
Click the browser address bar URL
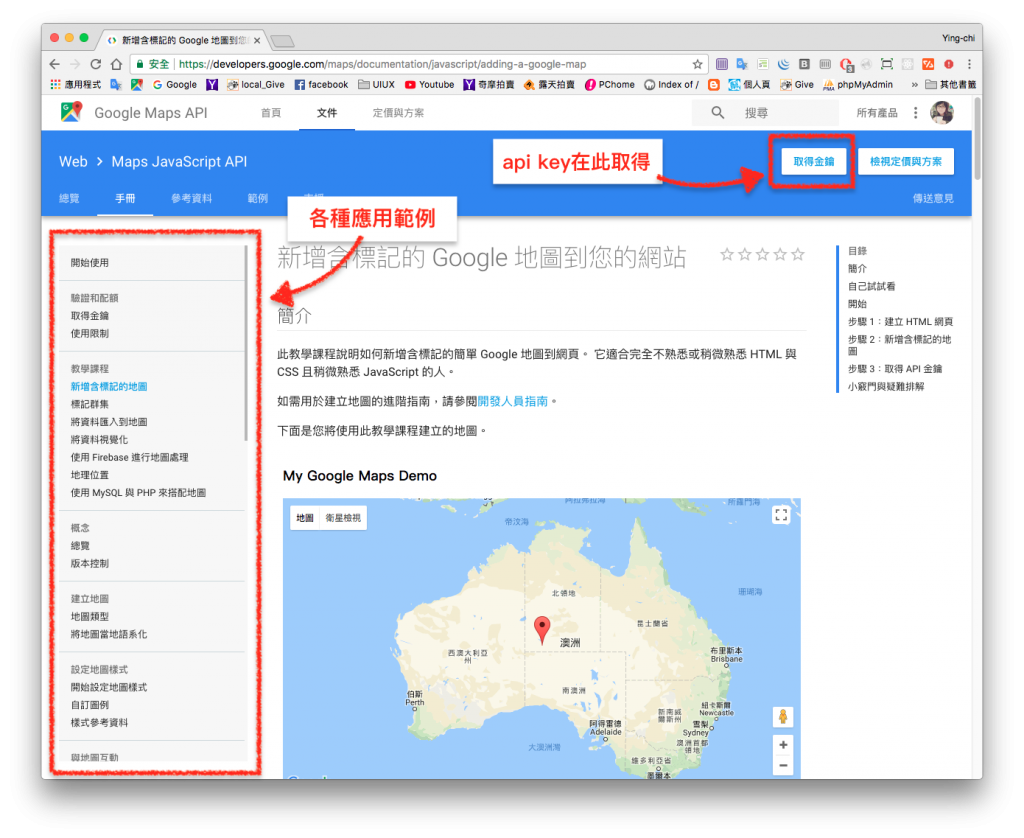click(383, 64)
